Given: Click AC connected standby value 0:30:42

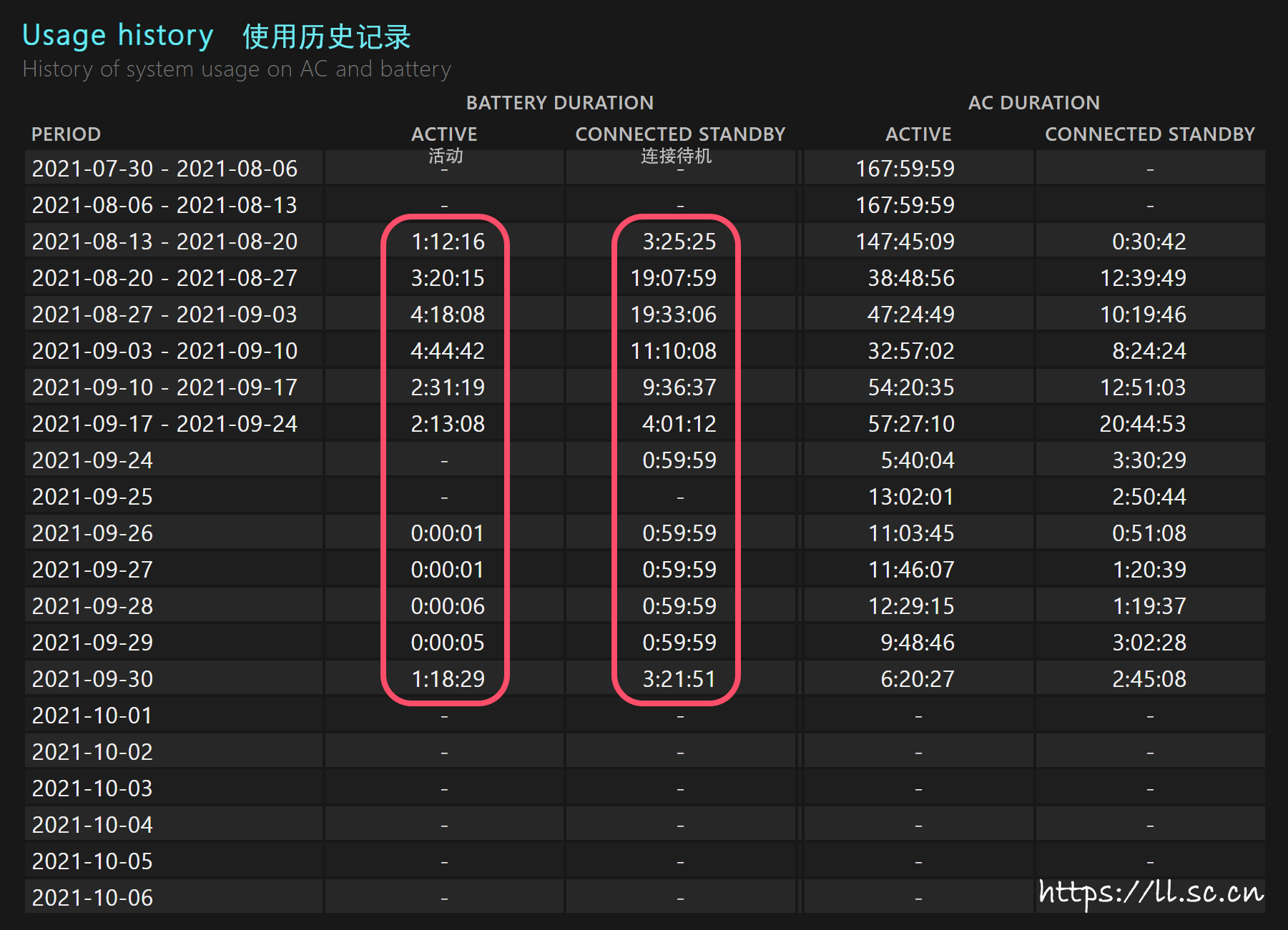Looking at the screenshot, I should 1149,242.
